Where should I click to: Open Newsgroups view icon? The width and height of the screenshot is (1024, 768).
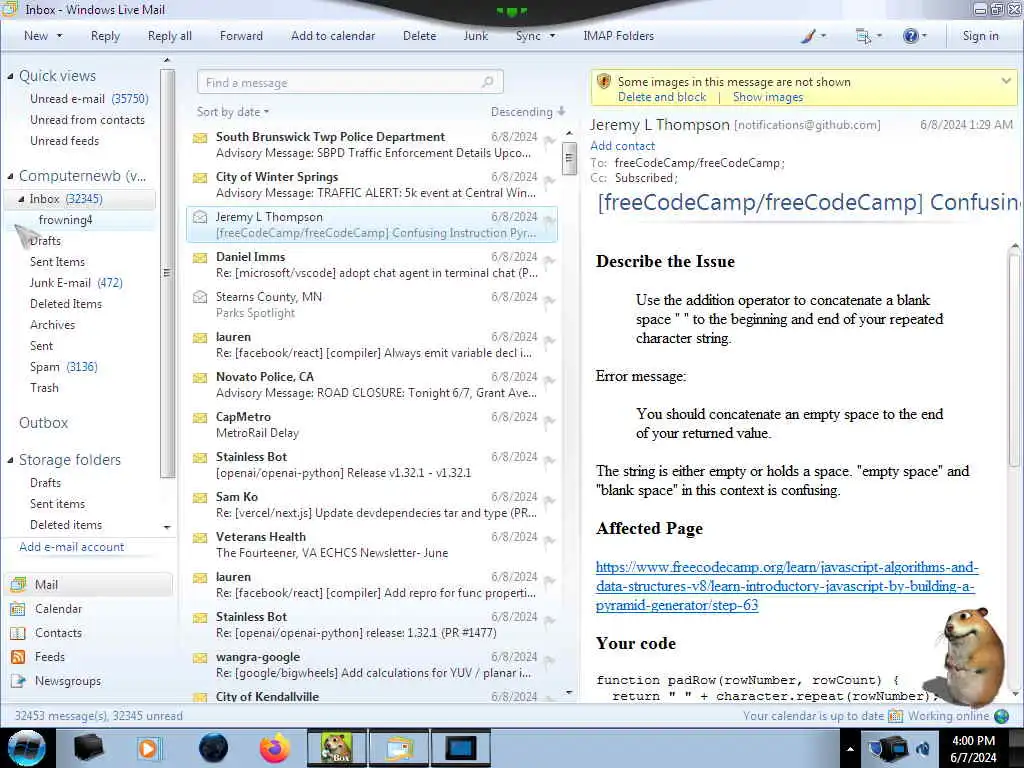tap(18, 681)
